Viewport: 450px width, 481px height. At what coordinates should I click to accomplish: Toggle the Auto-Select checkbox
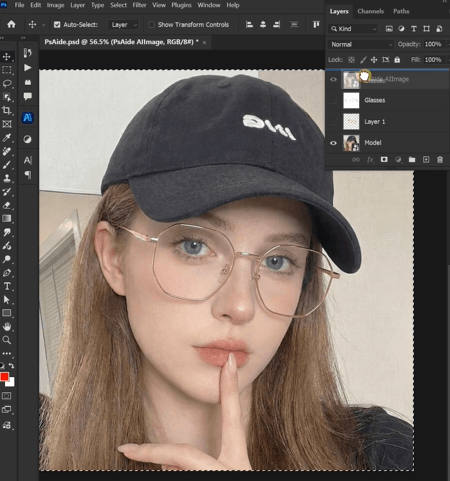[57, 25]
